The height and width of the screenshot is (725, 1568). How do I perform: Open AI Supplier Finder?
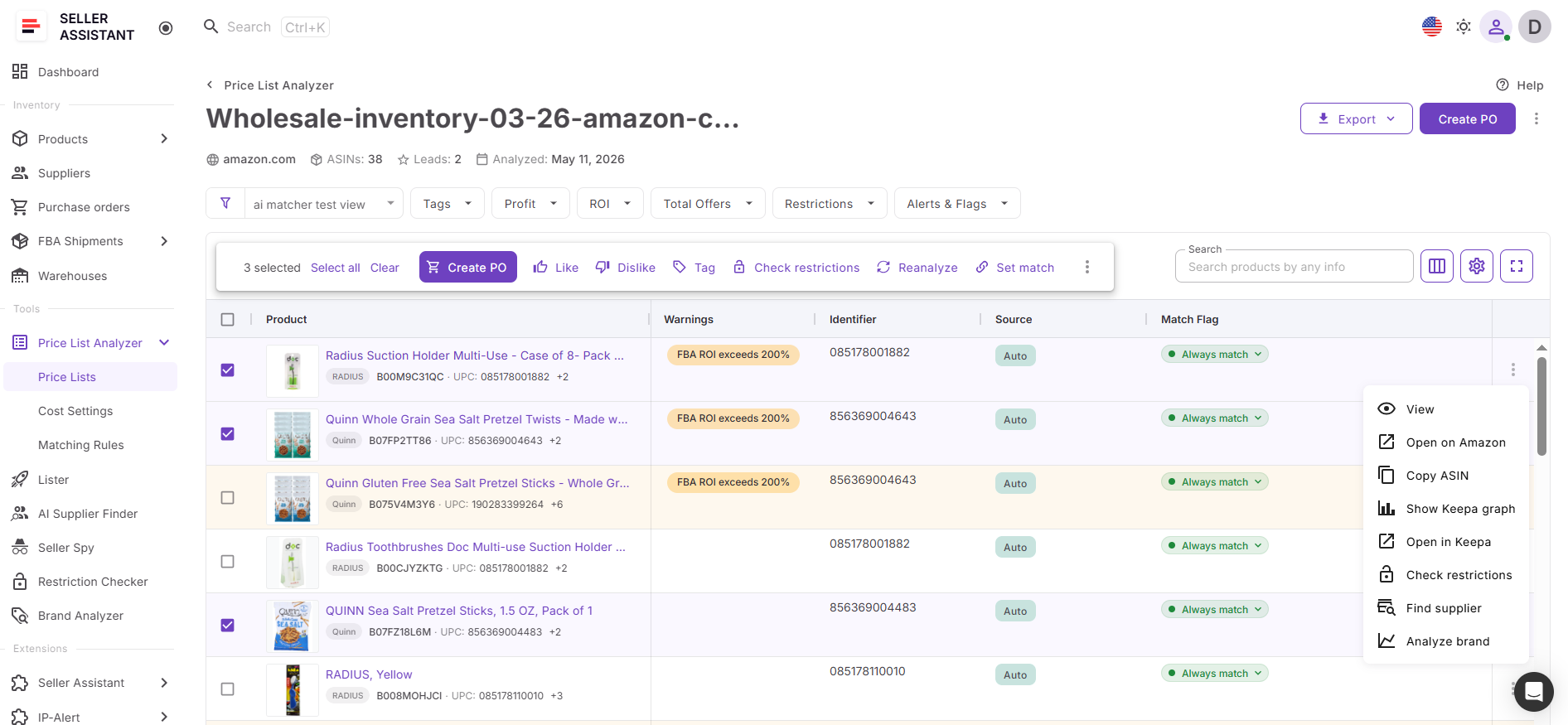[x=88, y=514]
